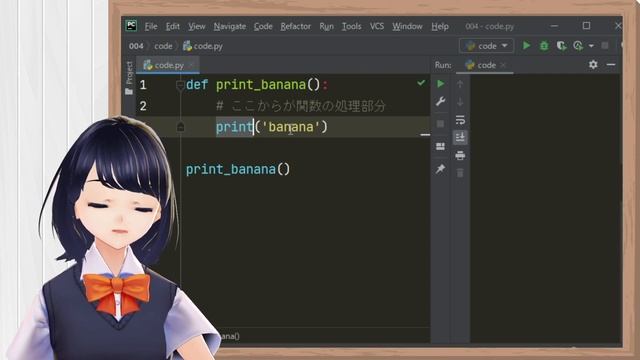The width and height of the screenshot is (640, 360).
Task: Open the Tools menu
Action: click(x=351, y=27)
